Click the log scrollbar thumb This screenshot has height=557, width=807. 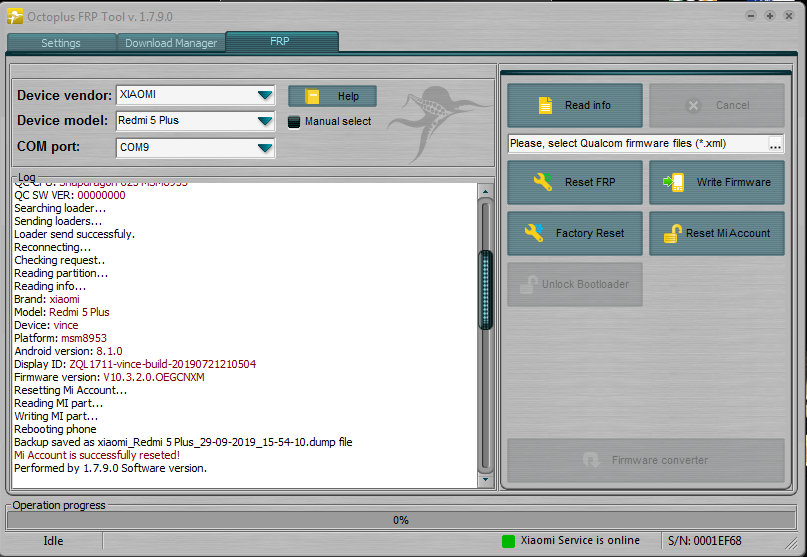pos(485,290)
